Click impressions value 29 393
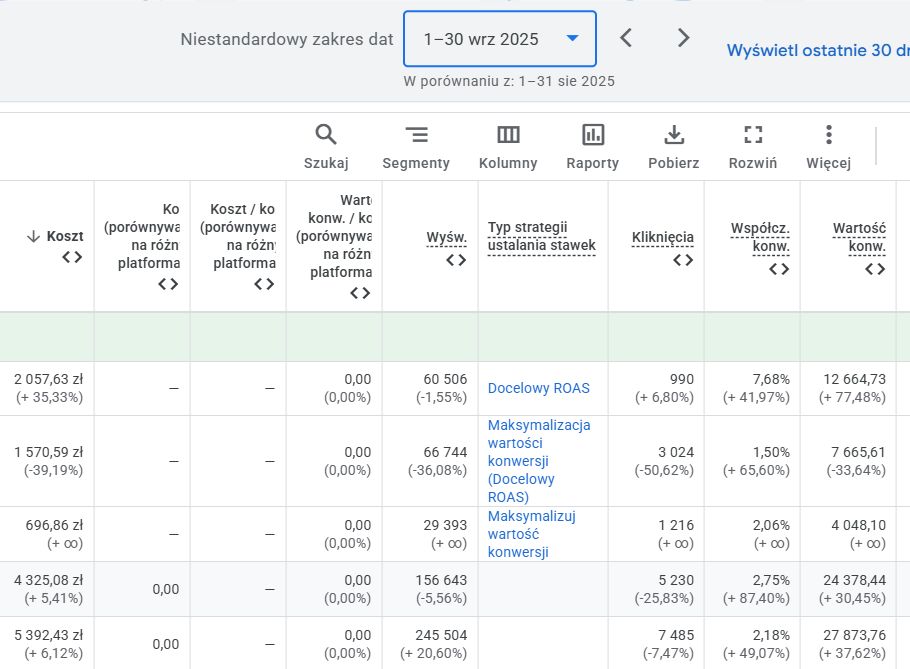This screenshot has height=669, width=910. tap(445, 526)
